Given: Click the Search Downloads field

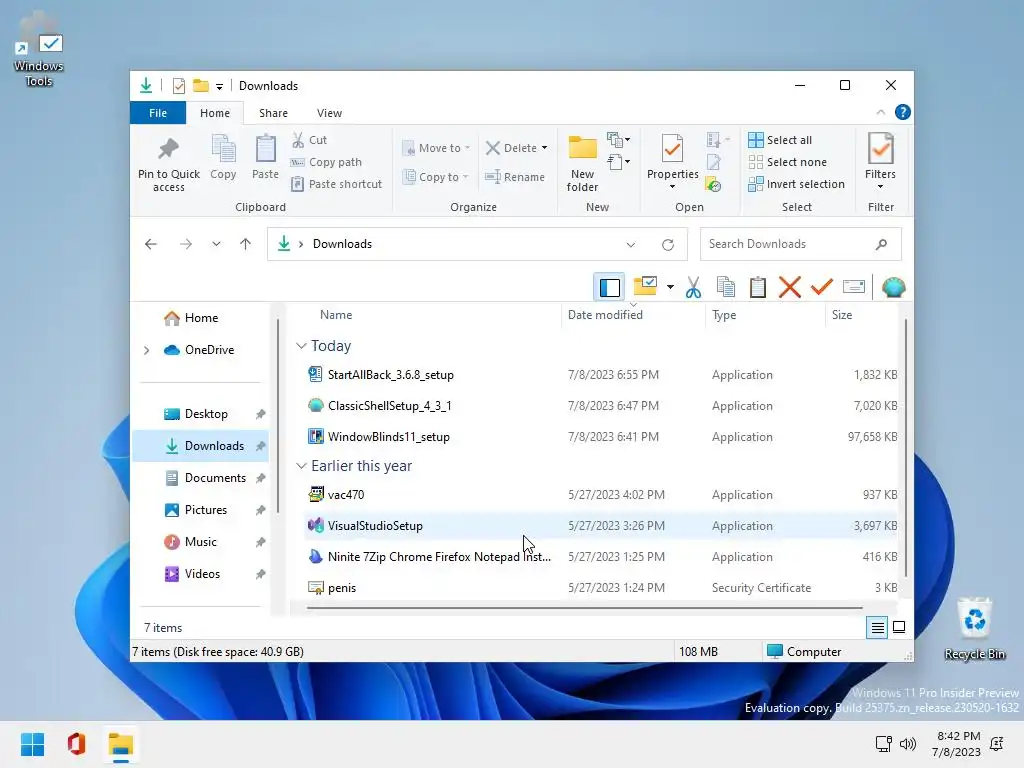Looking at the screenshot, I should (x=800, y=244).
